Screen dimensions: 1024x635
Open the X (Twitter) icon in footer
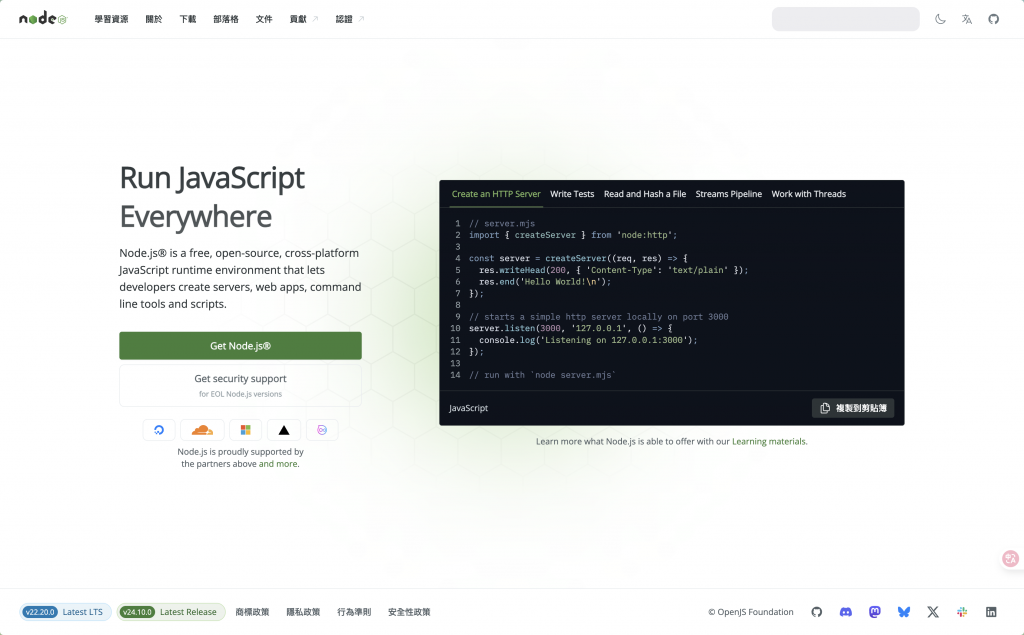[933, 612]
